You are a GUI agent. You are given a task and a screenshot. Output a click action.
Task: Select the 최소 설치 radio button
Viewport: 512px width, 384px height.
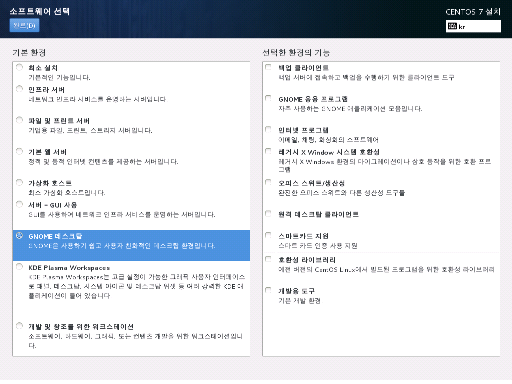point(19,67)
